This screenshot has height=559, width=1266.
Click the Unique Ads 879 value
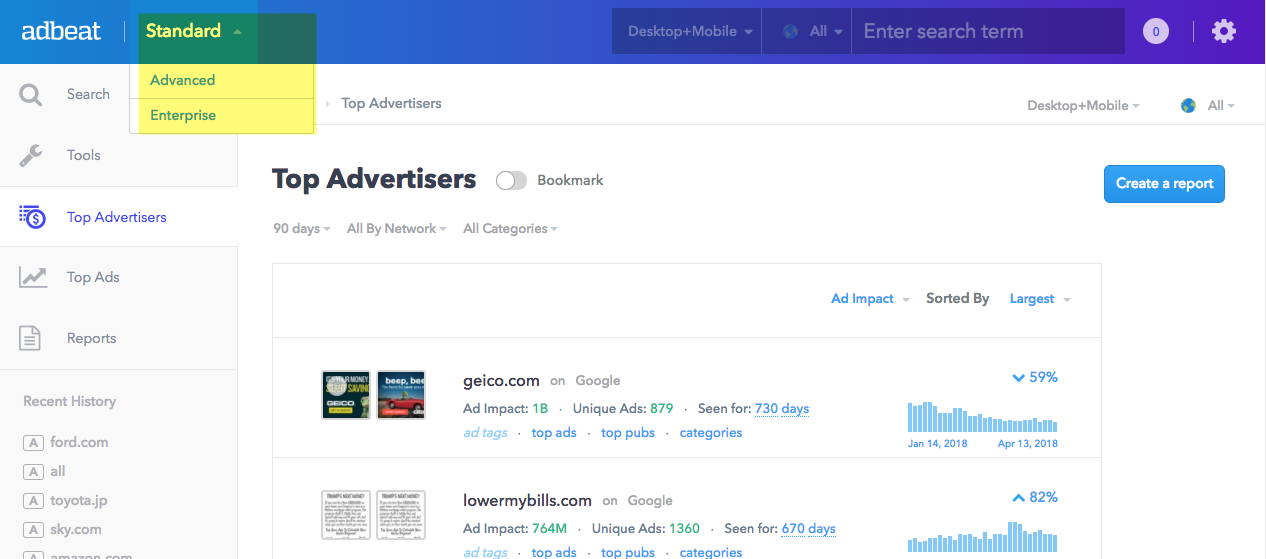pyautogui.click(x=661, y=409)
